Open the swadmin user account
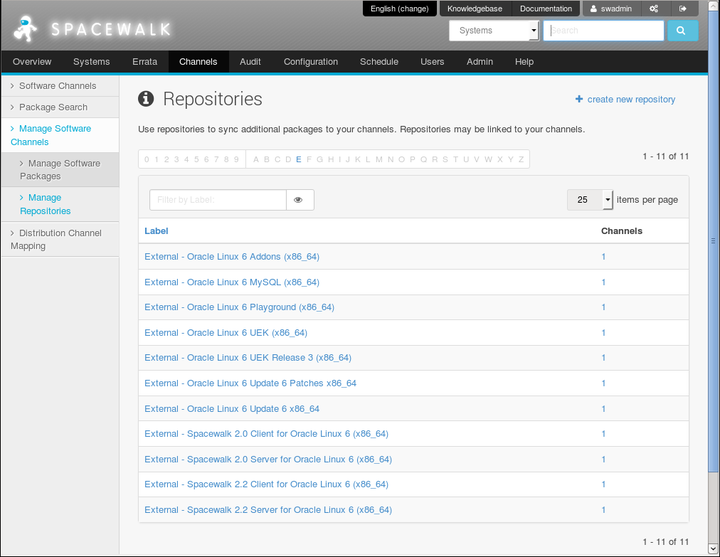 point(612,9)
